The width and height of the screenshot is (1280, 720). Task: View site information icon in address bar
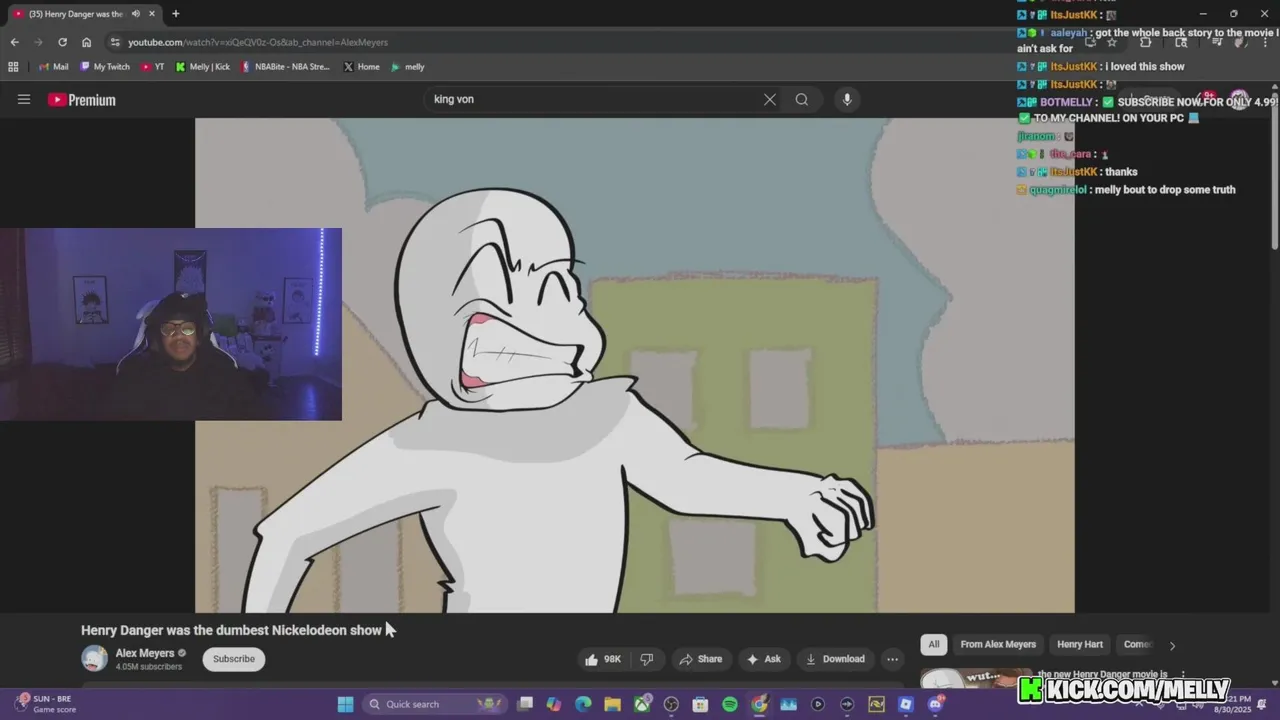point(115,42)
